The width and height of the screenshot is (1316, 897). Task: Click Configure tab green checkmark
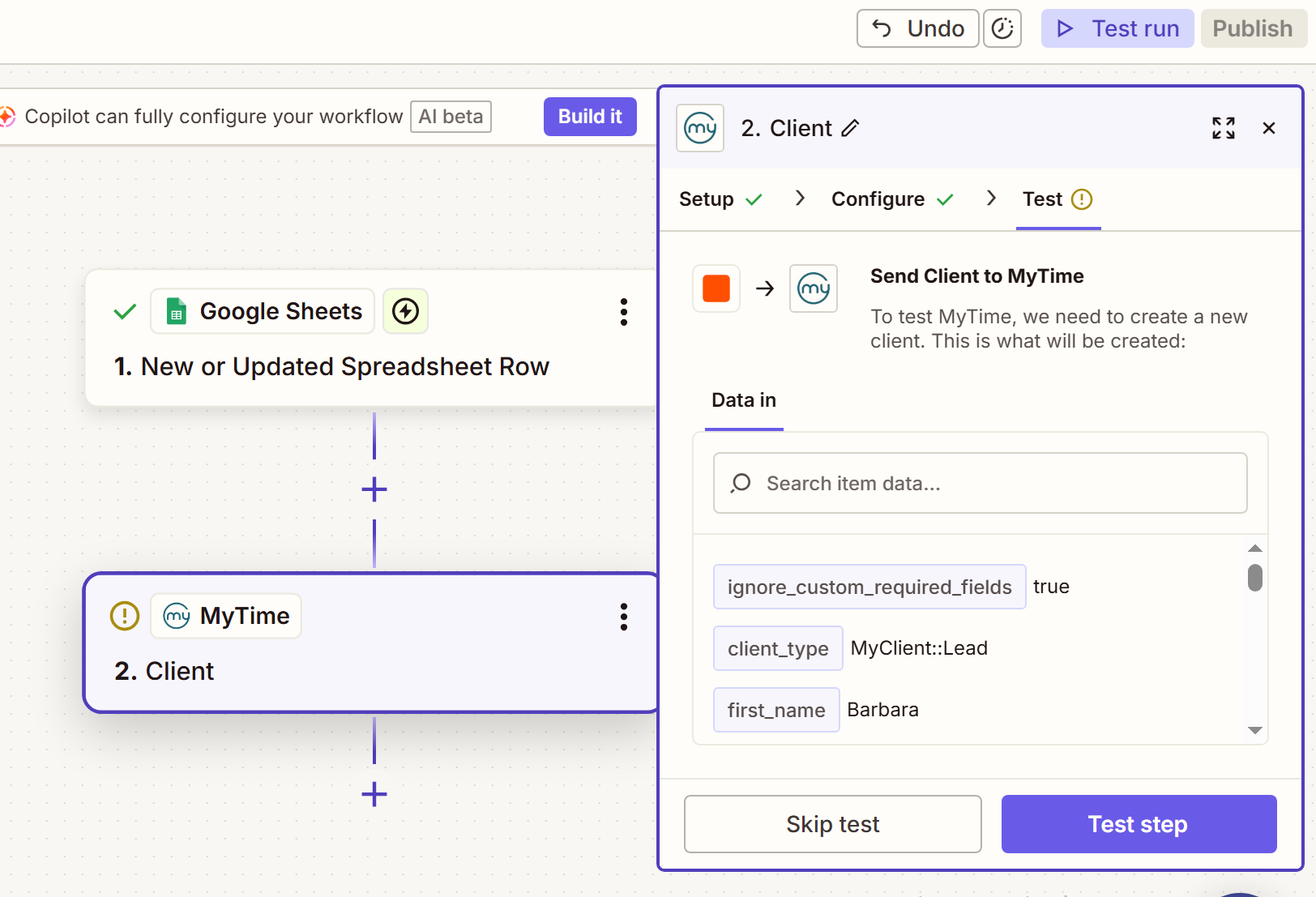pos(945,199)
